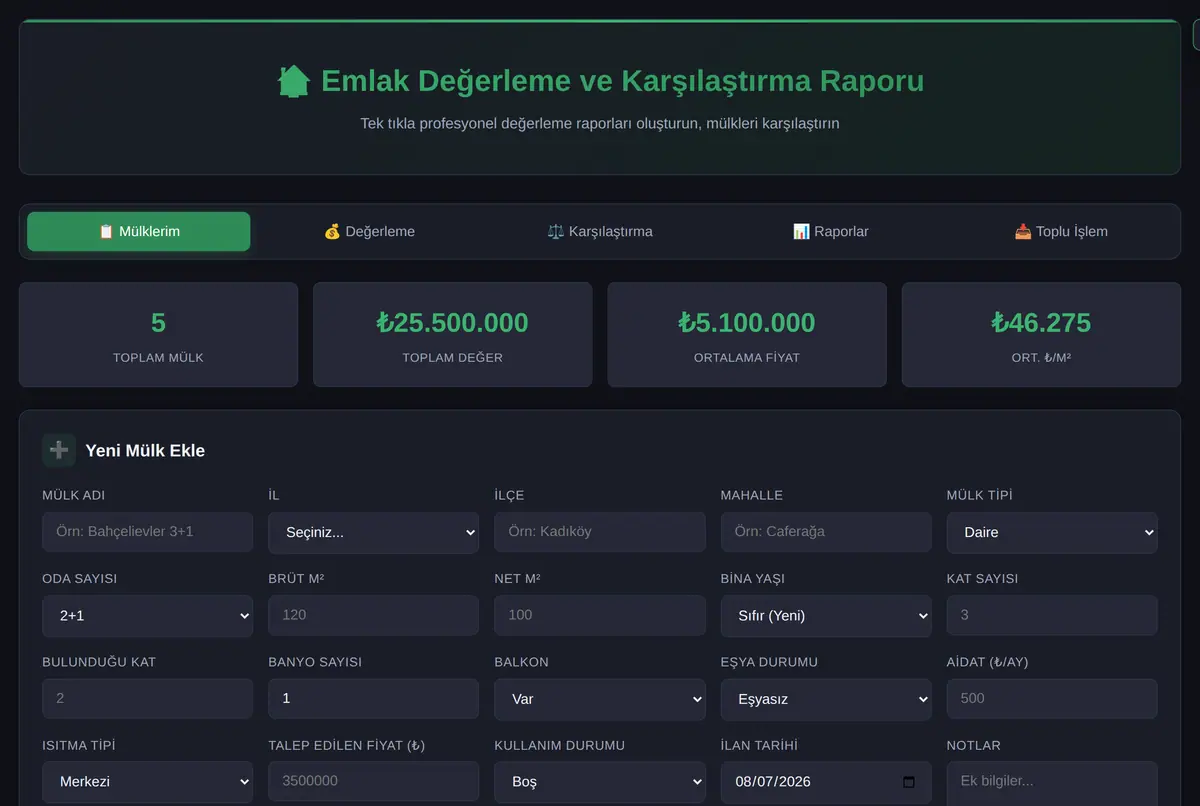
Task: Click the Toplam Değer value ₺25.500.000
Action: point(452,323)
